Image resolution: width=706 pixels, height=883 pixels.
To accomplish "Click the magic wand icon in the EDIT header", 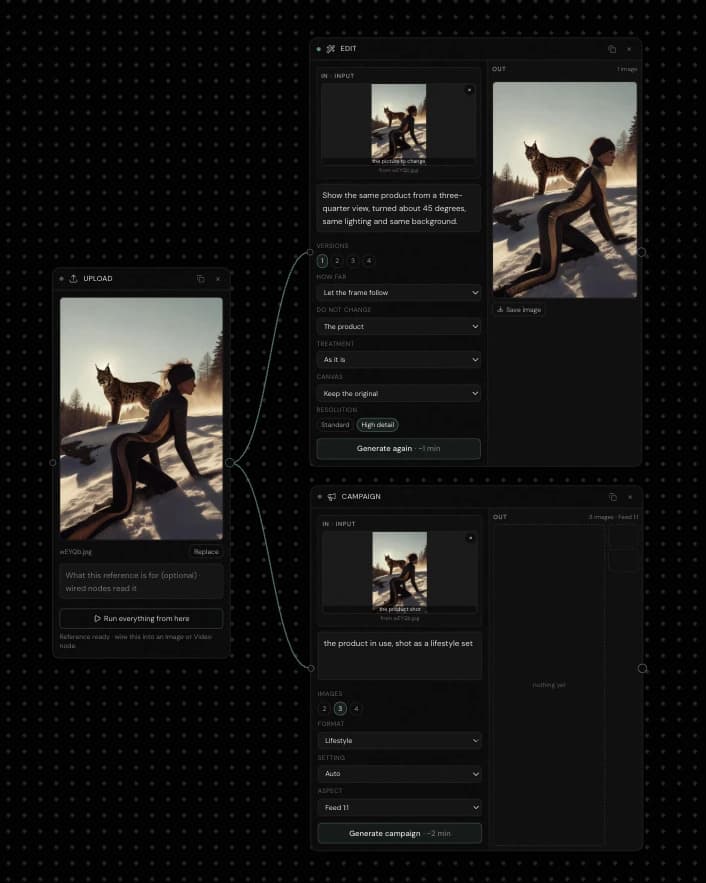I will click(330, 49).
